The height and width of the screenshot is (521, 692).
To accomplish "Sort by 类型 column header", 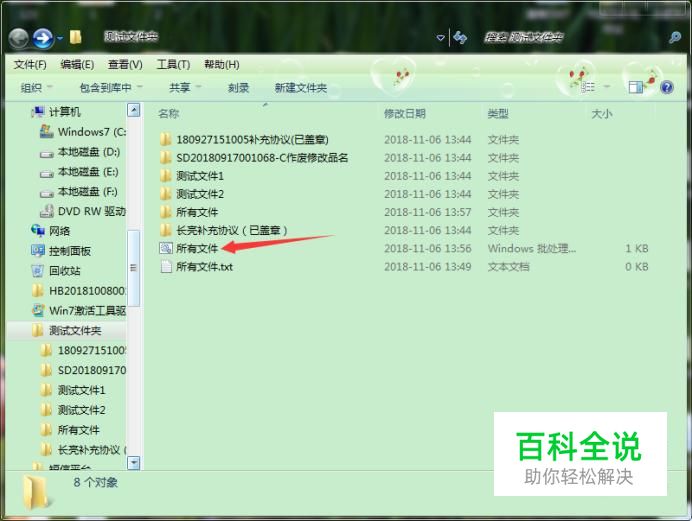I will tap(498, 114).
